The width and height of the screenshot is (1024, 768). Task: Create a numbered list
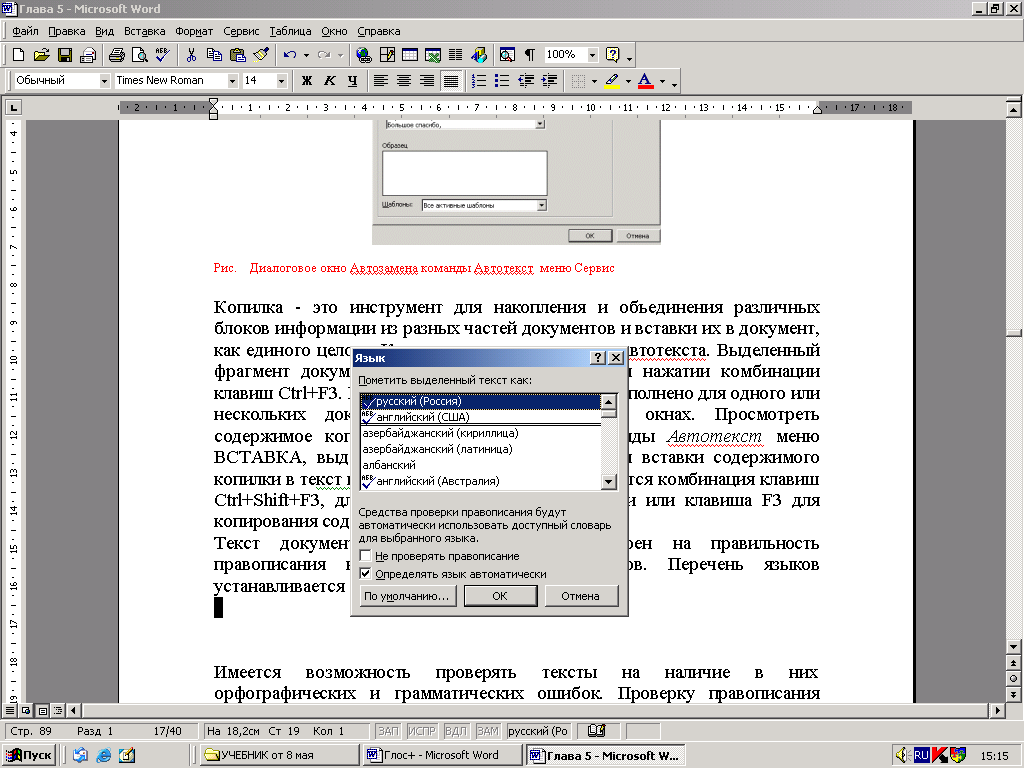click(479, 80)
